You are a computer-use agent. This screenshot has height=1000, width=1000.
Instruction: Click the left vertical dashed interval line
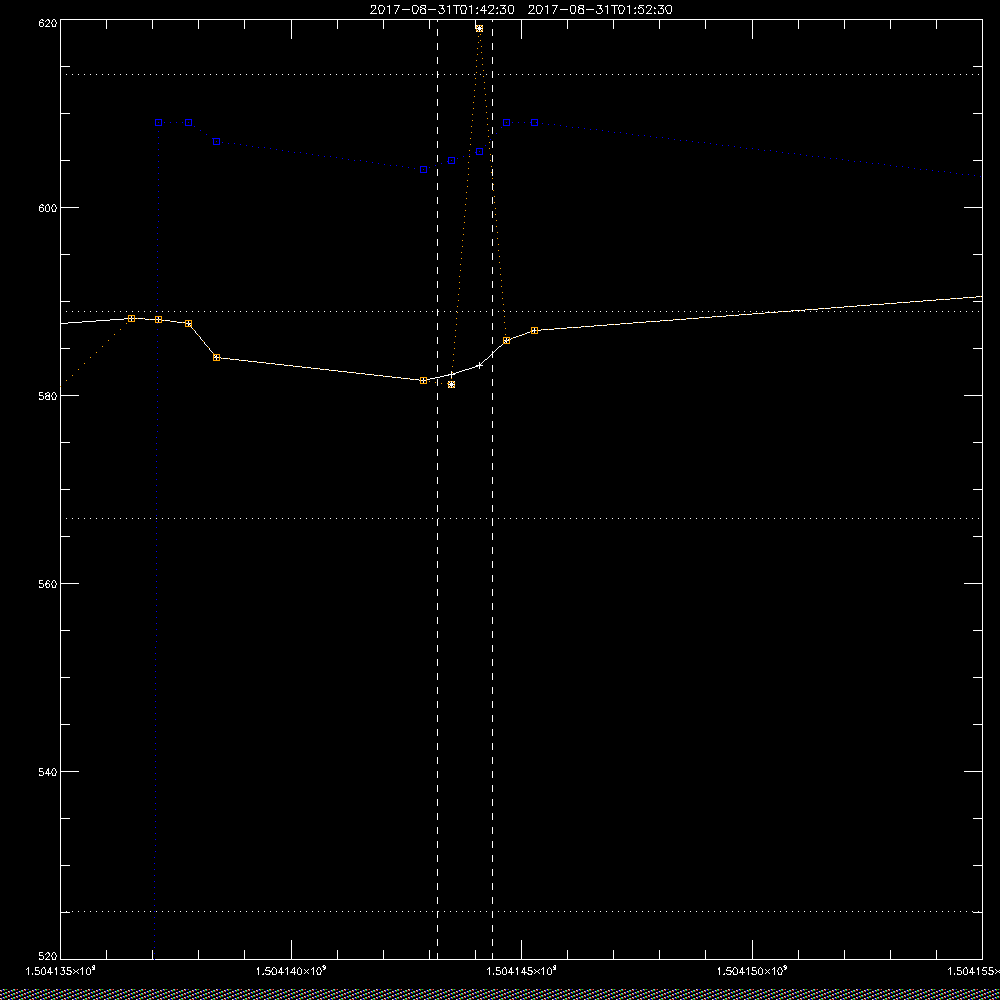pyautogui.click(x=438, y=488)
